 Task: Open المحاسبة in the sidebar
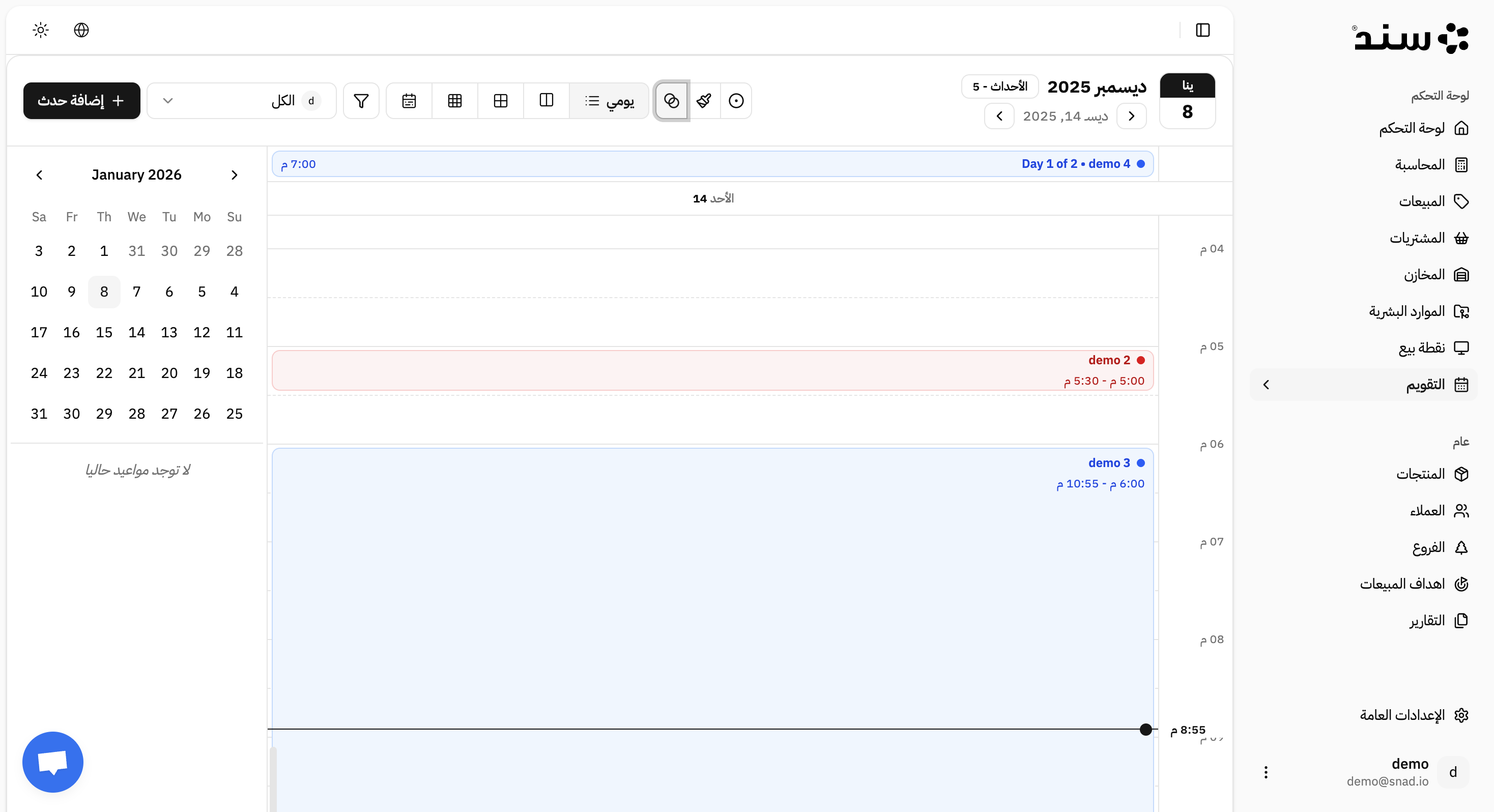tap(1419, 165)
